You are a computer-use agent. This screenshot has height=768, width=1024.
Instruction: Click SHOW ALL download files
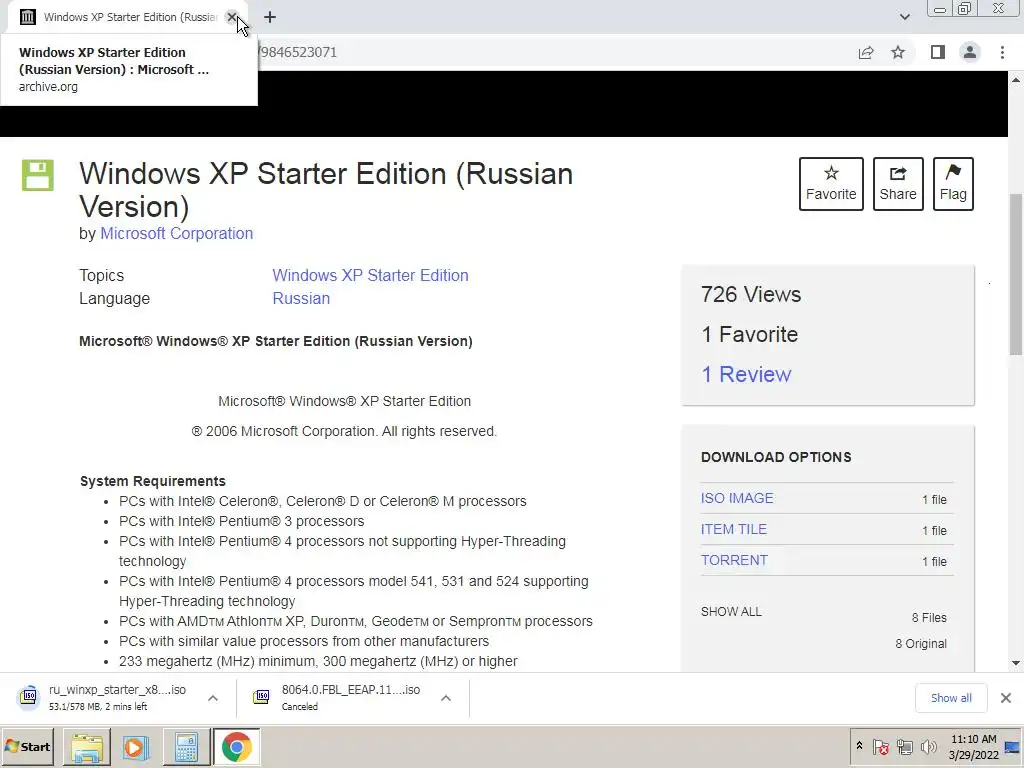(731, 612)
